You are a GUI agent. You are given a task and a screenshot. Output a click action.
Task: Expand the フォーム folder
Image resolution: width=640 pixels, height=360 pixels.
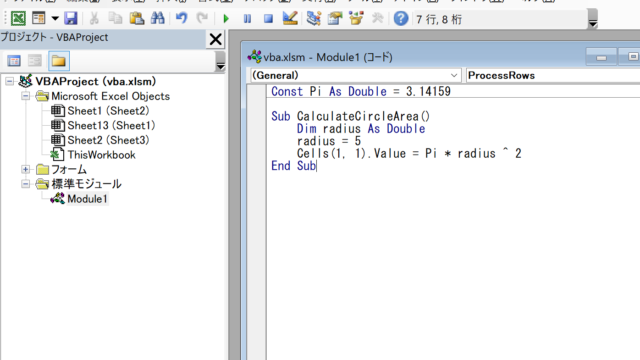click(25, 169)
